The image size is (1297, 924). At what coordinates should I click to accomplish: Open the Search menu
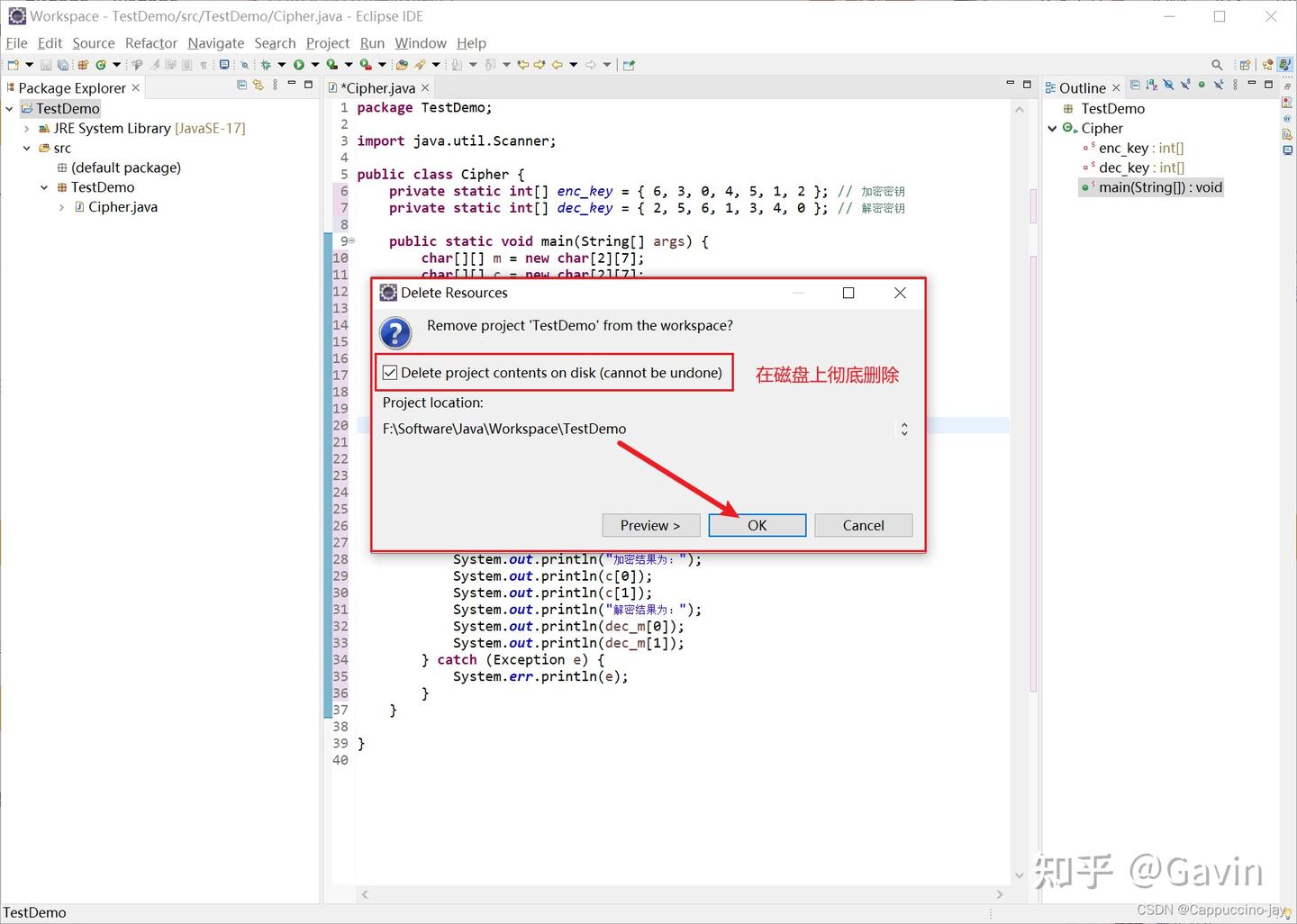[x=275, y=42]
